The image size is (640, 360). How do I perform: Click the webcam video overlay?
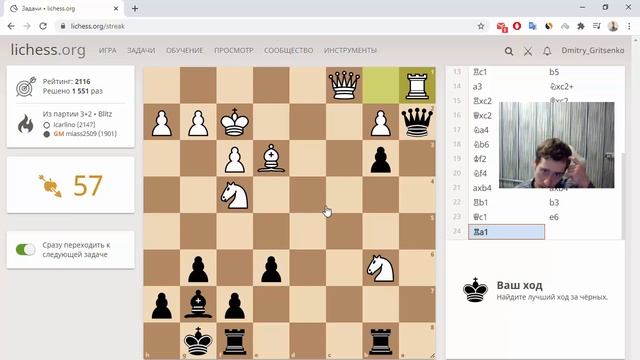tap(556, 145)
